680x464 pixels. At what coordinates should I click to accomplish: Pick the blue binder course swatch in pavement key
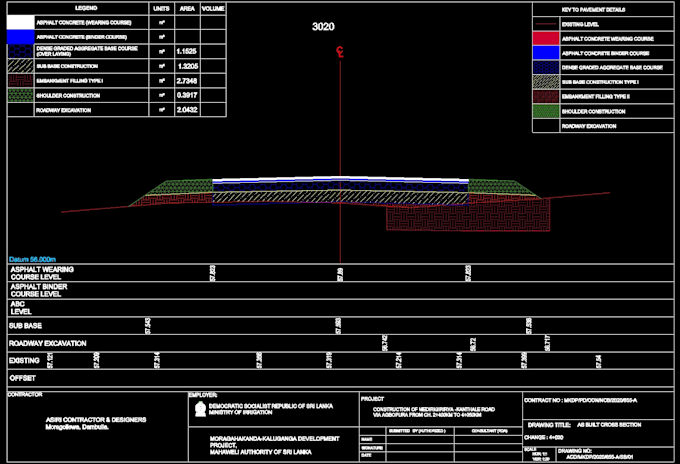tap(545, 52)
